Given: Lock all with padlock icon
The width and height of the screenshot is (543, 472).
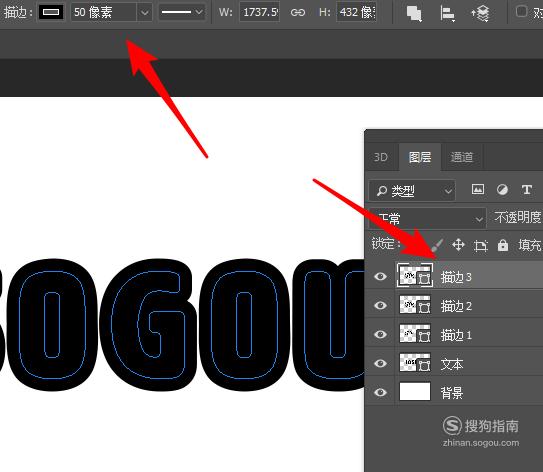Looking at the screenshot, I should point(503,245).
